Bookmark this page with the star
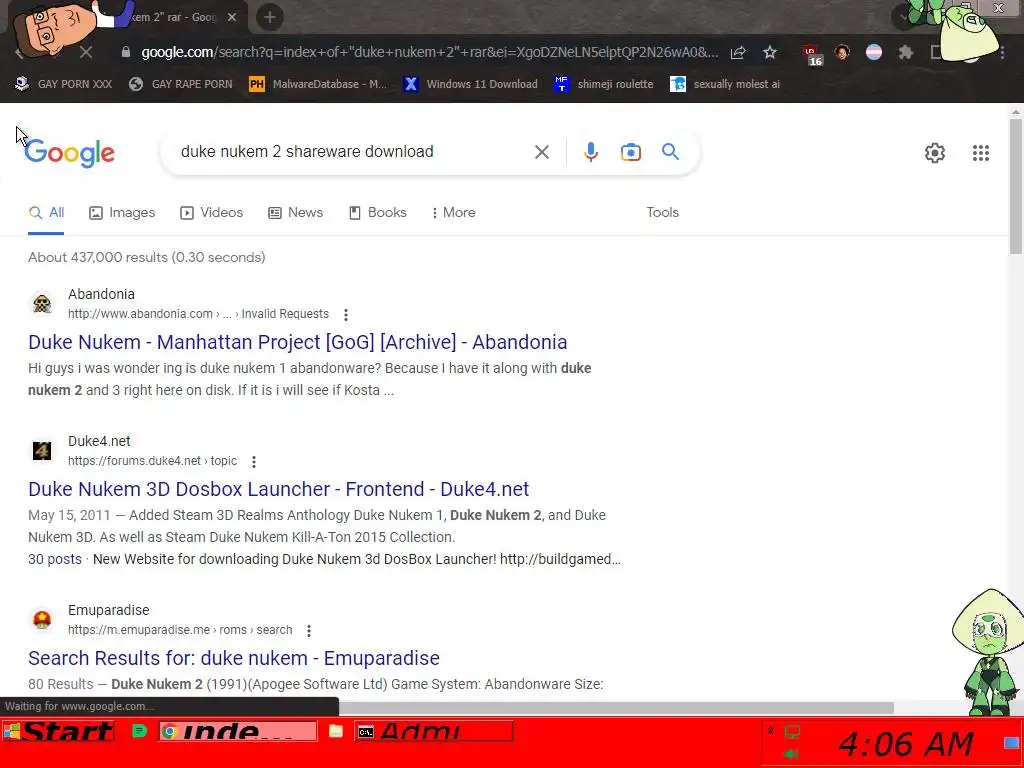 [x=770, y=52]
